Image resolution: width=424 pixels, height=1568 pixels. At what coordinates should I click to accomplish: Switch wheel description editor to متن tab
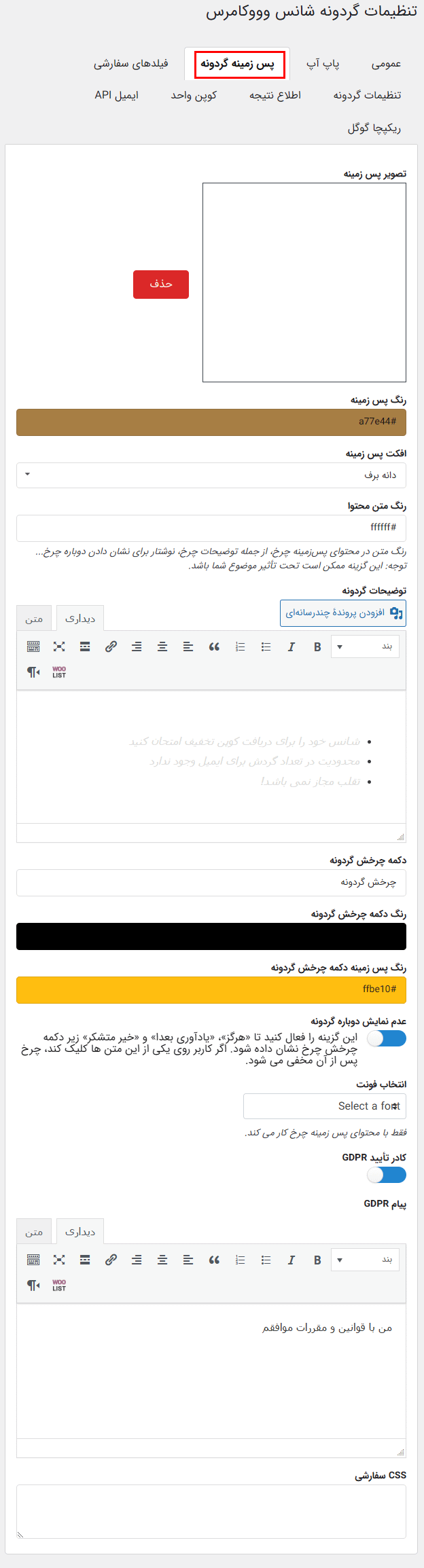pos(34,618)
